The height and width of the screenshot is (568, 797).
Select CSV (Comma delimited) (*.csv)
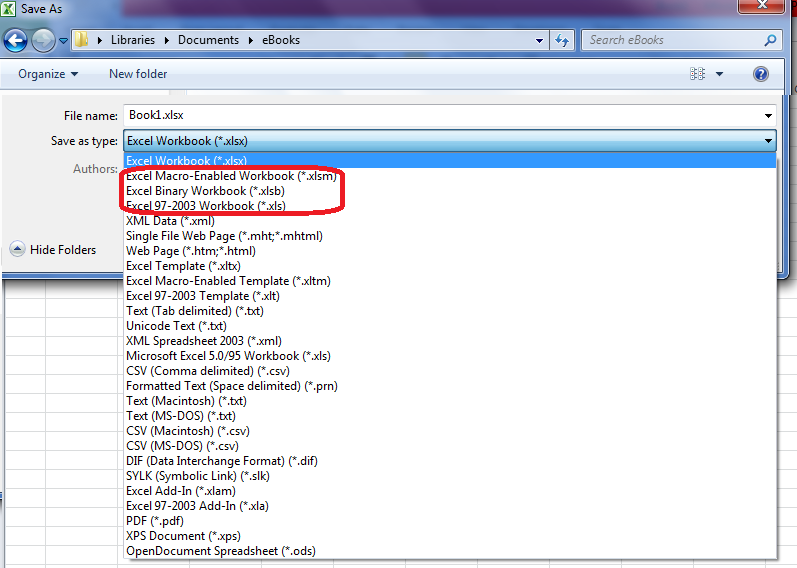[x=450, y=371]
